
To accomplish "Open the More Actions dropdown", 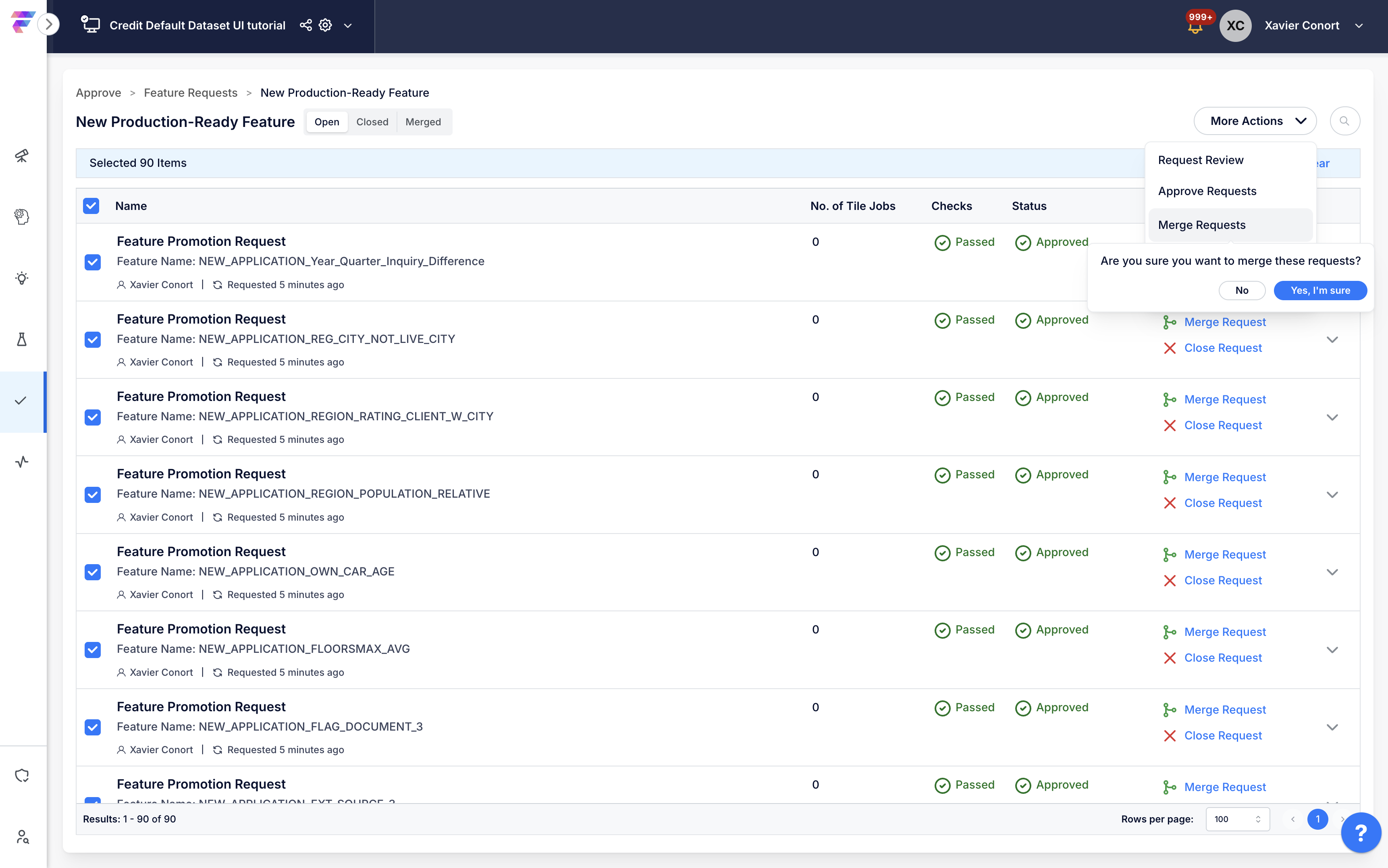I will point(1255,121).
